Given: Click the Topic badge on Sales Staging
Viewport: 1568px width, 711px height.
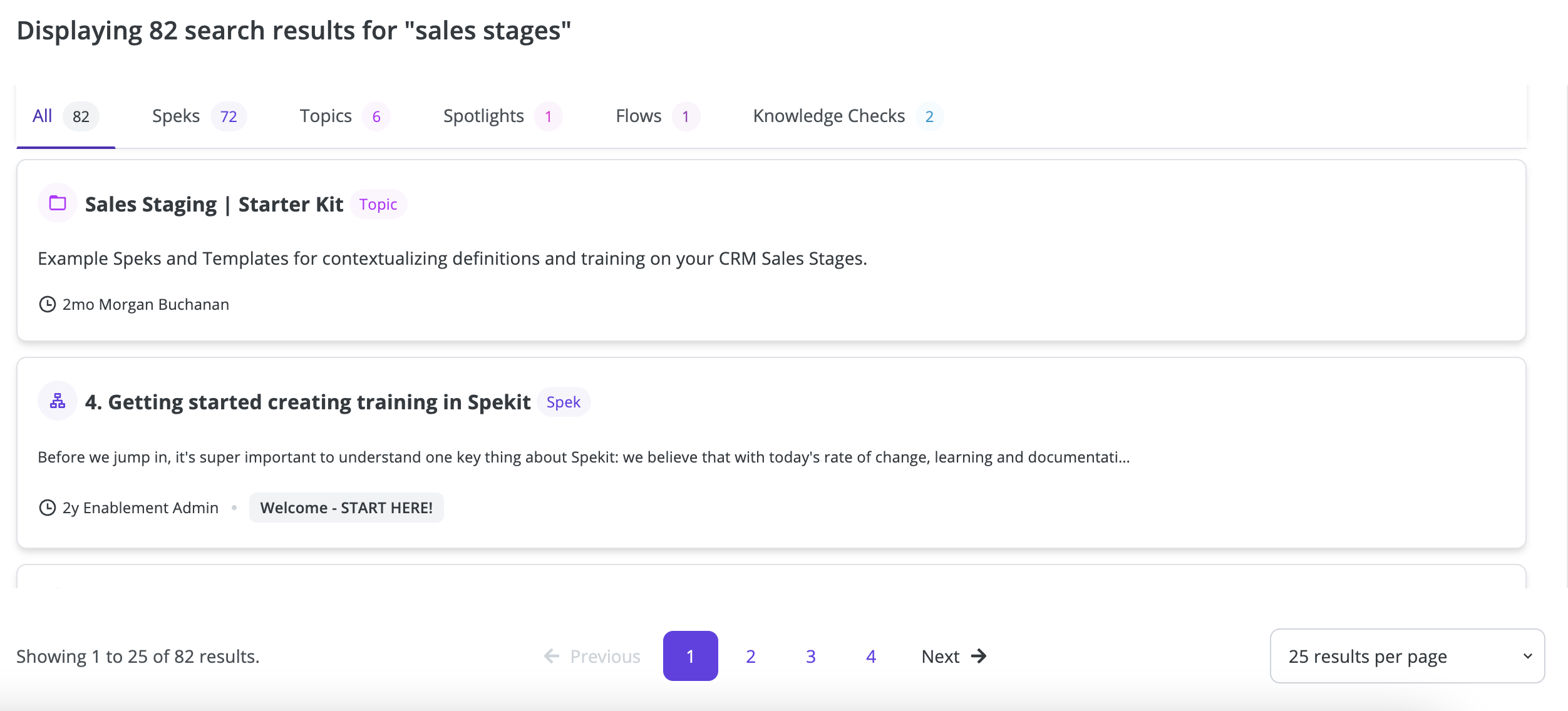Looking at the screenshot, I should pyautogui.click(x=378, y=204).
